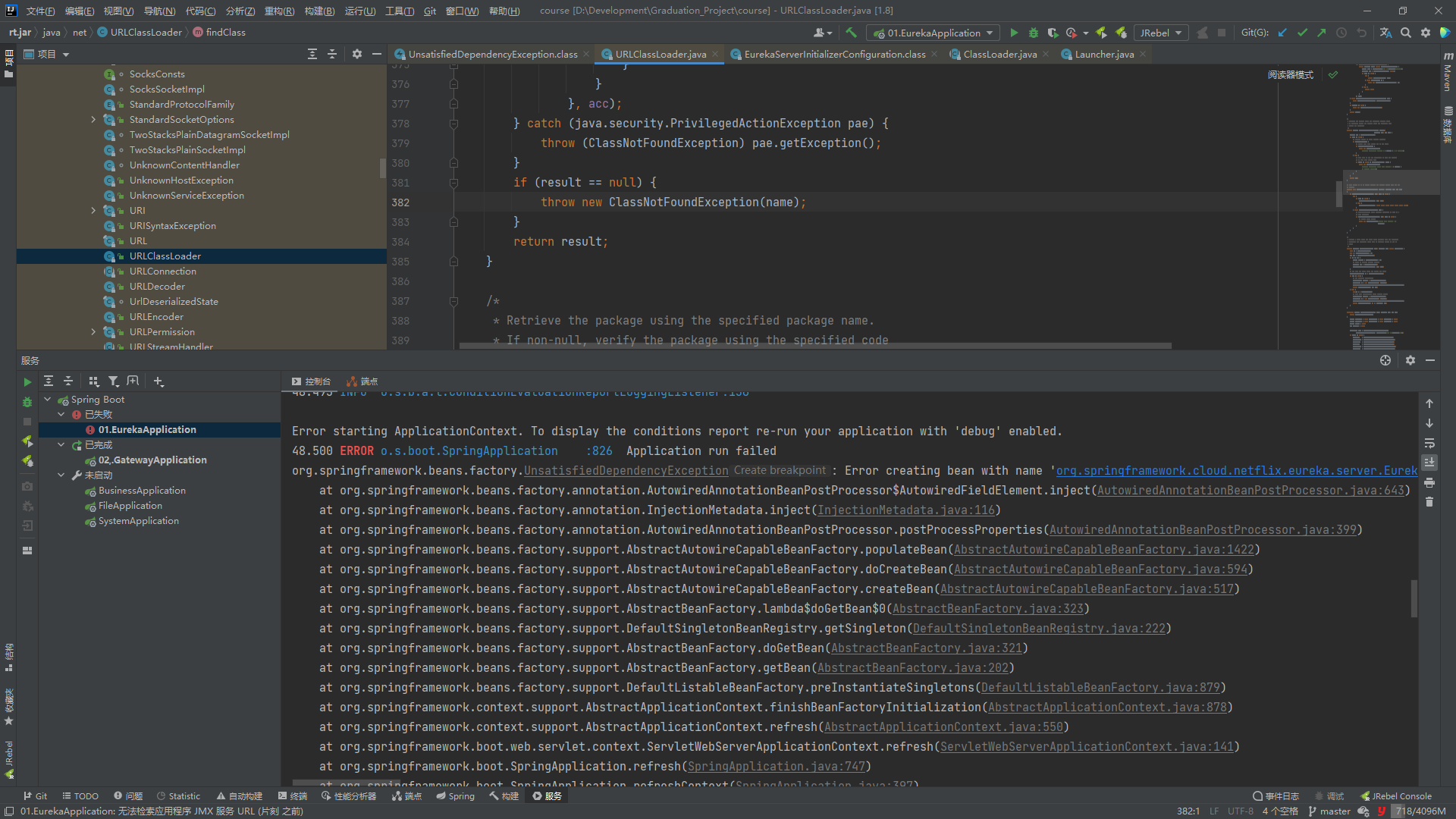Toggle the Terminal tool window button in bottom bar

point(293,795)
